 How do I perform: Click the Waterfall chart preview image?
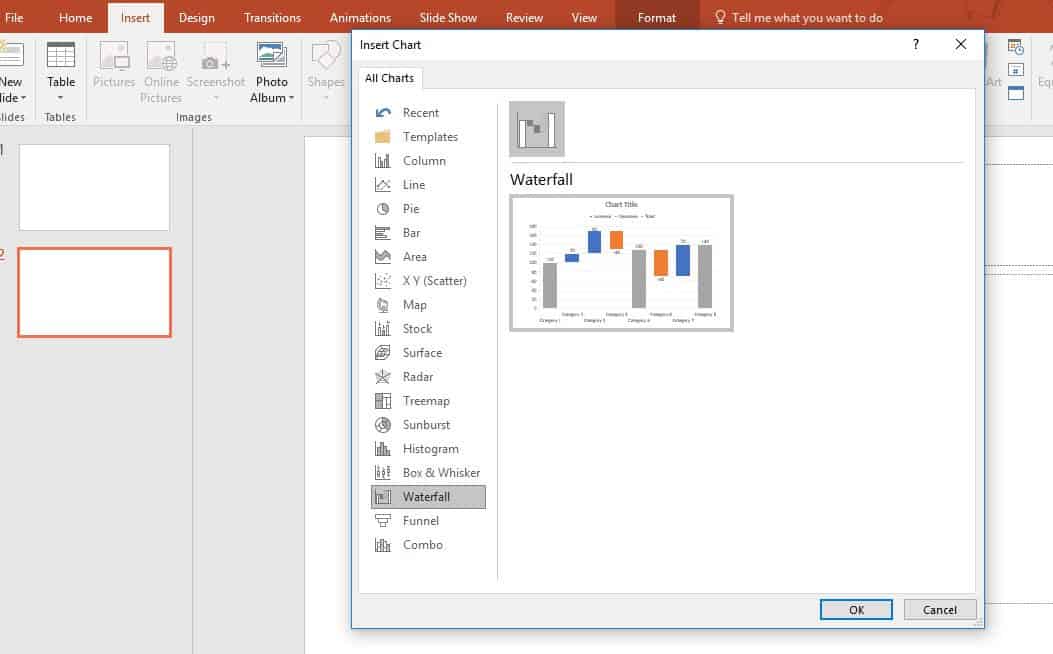pos(621,263)
